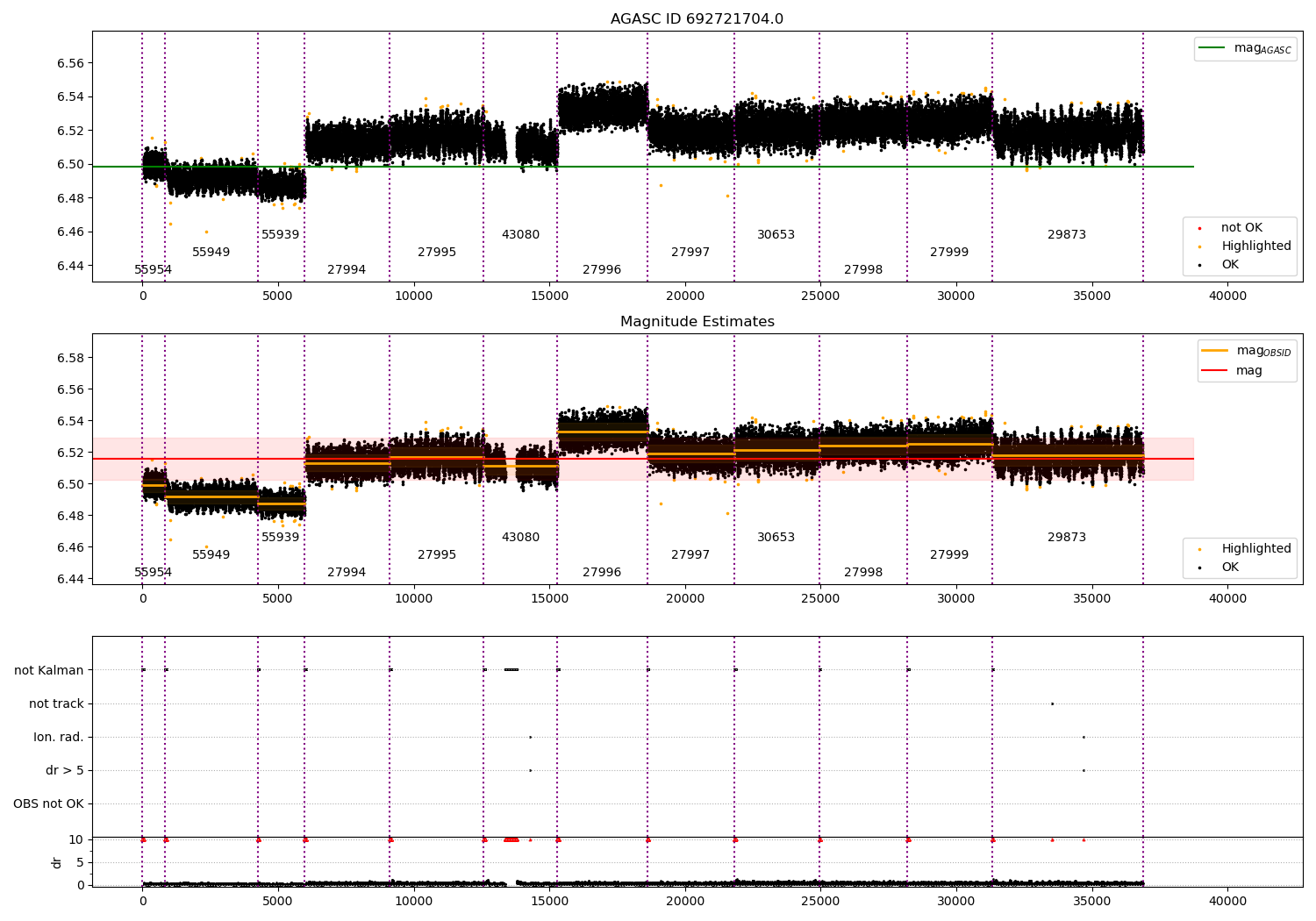Click the 40000 tick under the AGASC ID plot
This screenshot has height=921, width=1316.
click(x=1227, y=296)
